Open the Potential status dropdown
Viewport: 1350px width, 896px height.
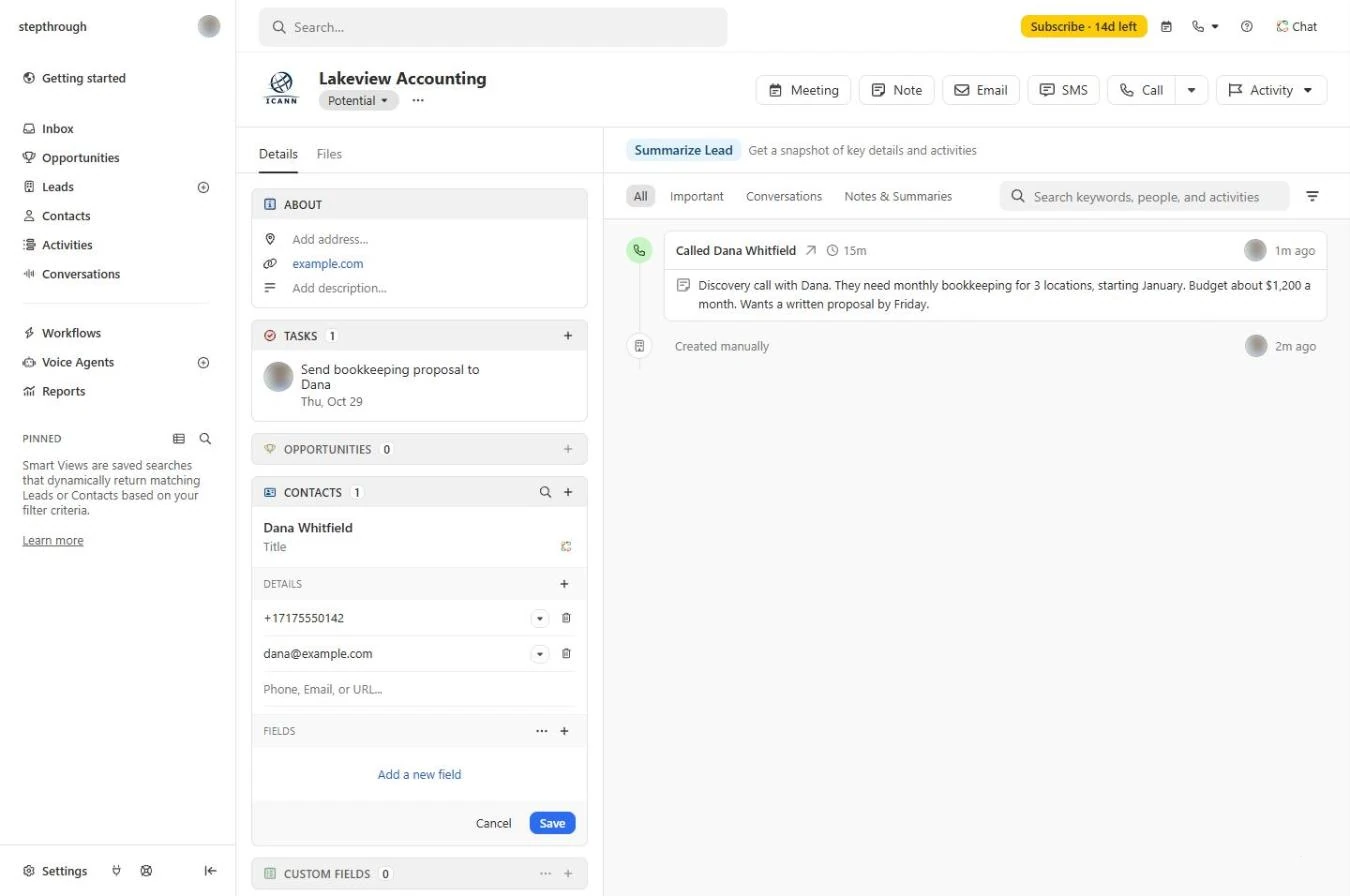coord(359,101)
